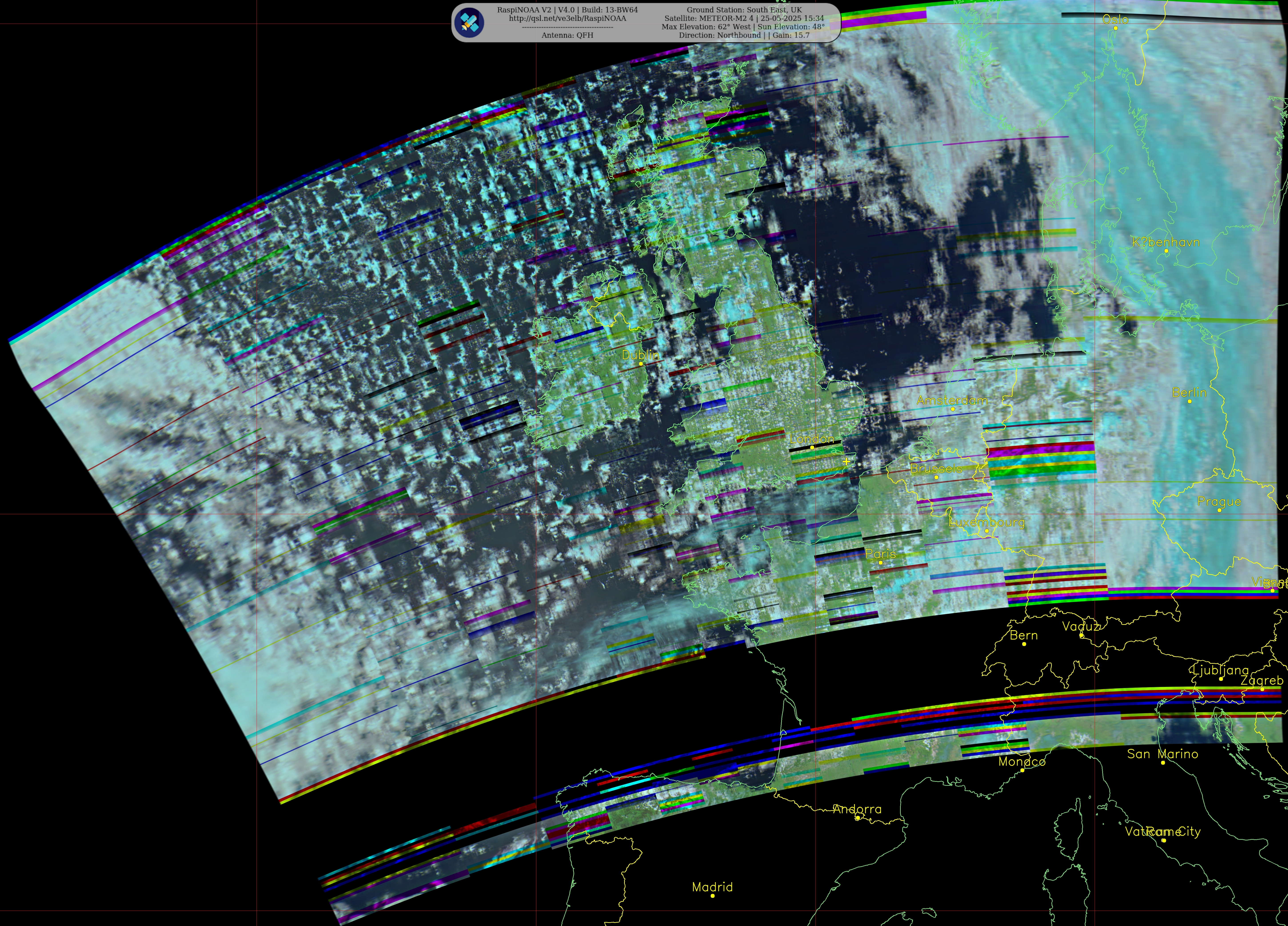Image resolution: width=1288 pixels, height=926 pixels.
Task: Click the RaspiNOAA satellite logo icon
Action: coord(469,23)
